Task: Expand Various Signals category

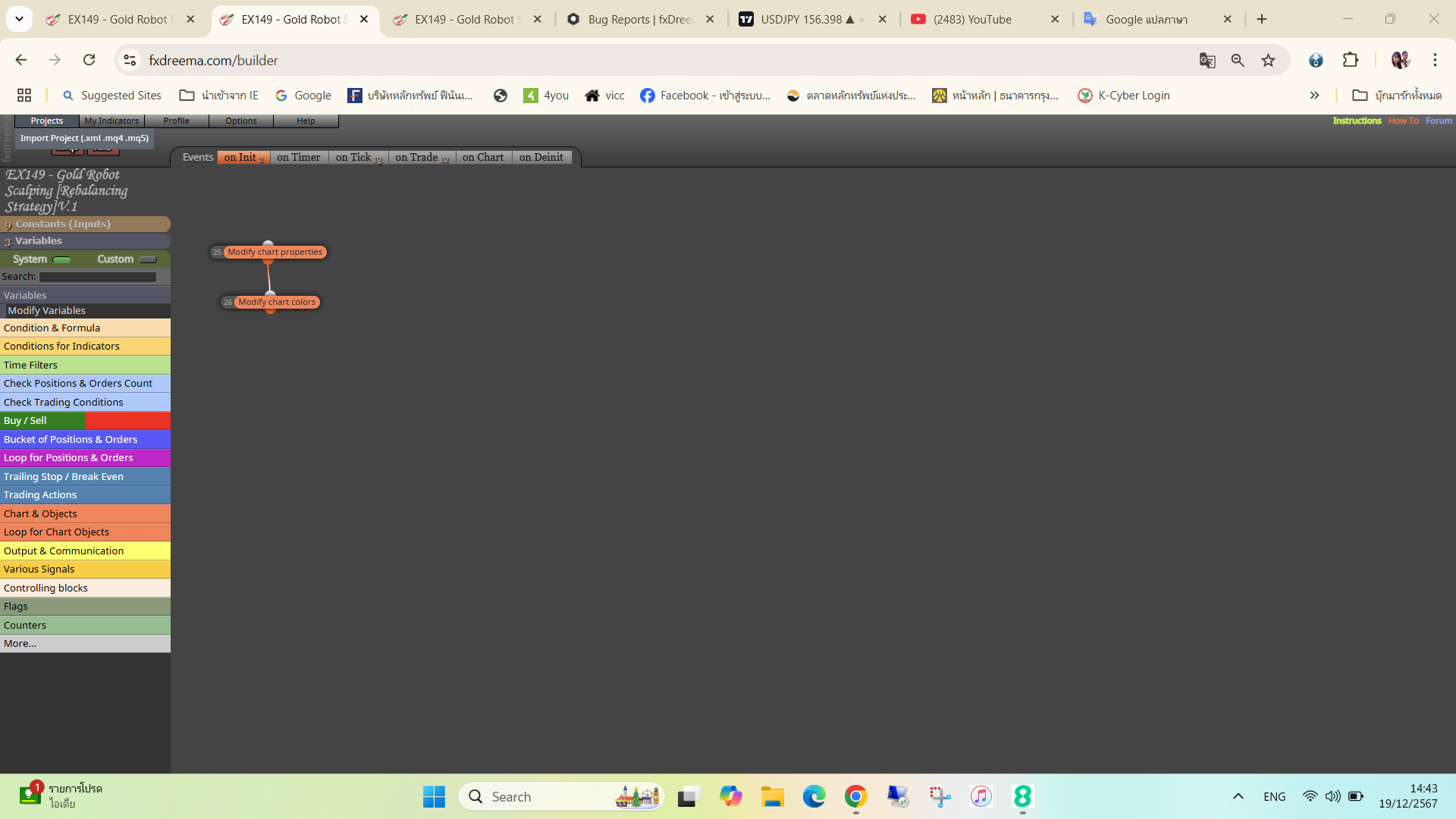Action: (x=85, y=570)
